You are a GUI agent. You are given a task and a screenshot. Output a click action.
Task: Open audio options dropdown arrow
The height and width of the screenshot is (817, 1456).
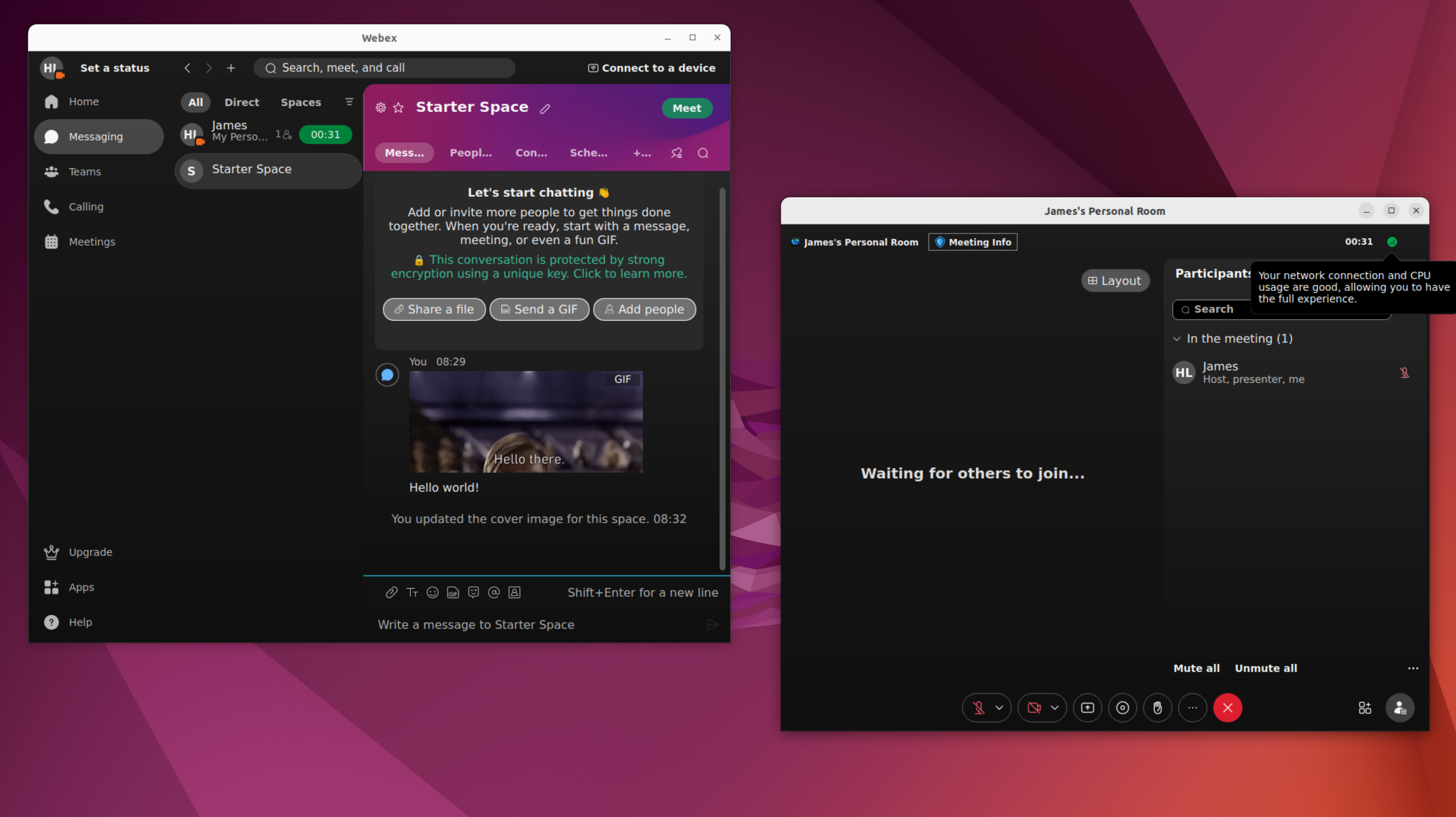click(x=999, y=708)
